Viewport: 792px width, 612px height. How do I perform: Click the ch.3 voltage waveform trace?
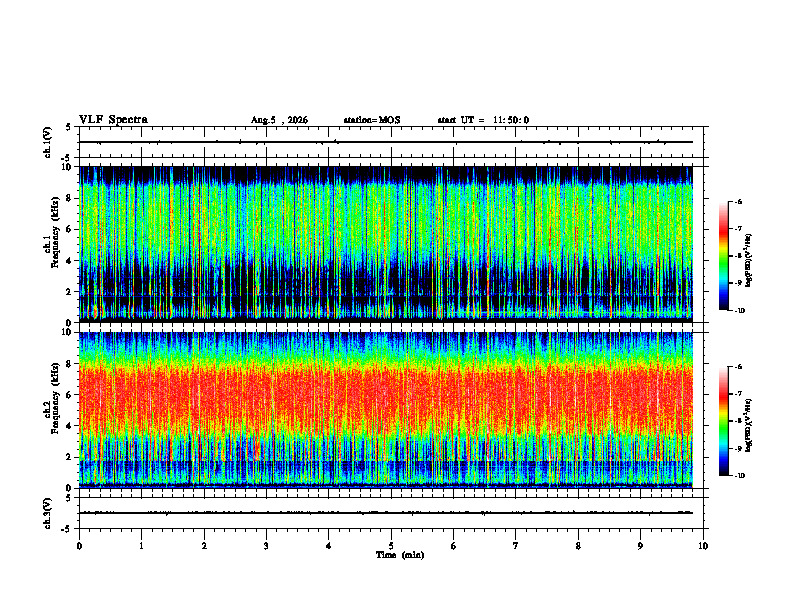(386, 513)
